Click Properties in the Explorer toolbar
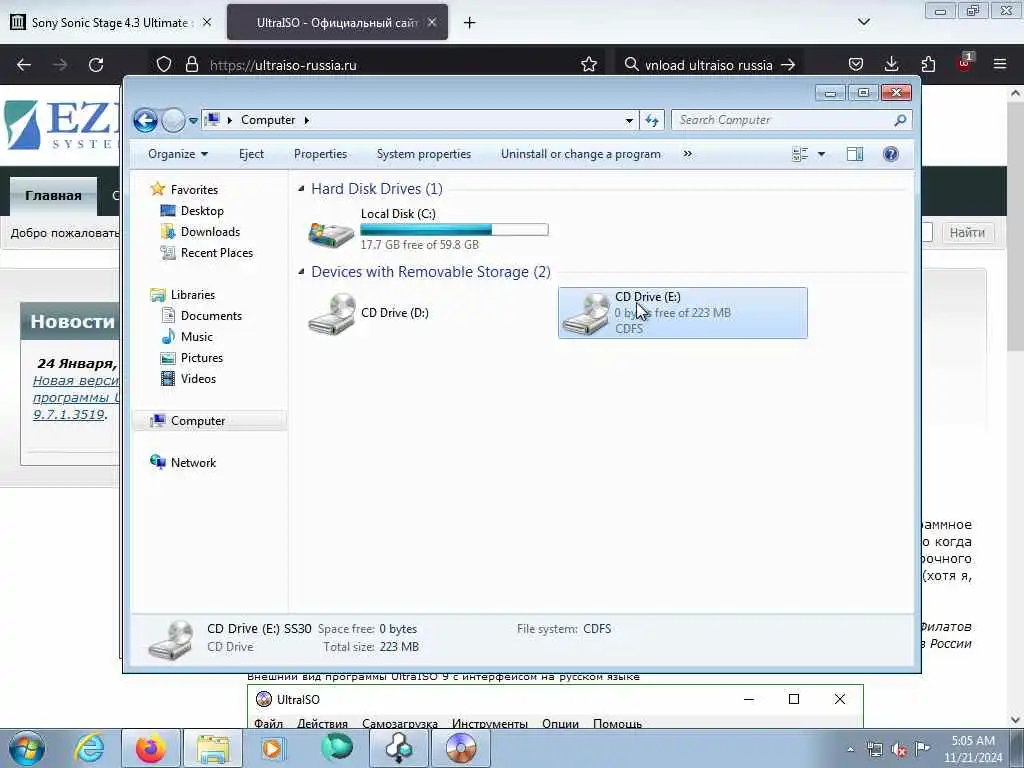Viewport: 1024px width, 768px height. point(320,154)
